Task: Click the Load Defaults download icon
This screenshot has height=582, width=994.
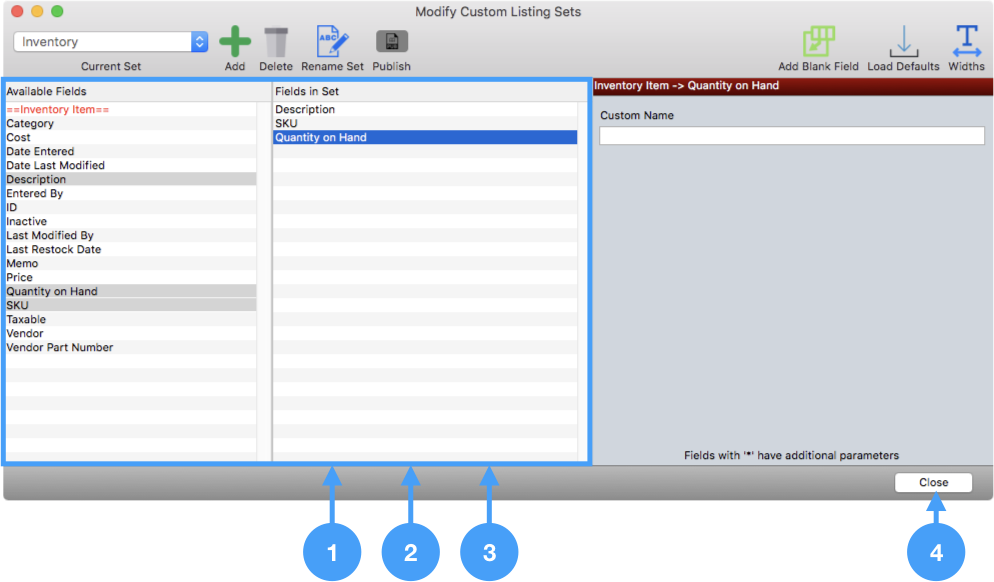Action: coord(903,42)
